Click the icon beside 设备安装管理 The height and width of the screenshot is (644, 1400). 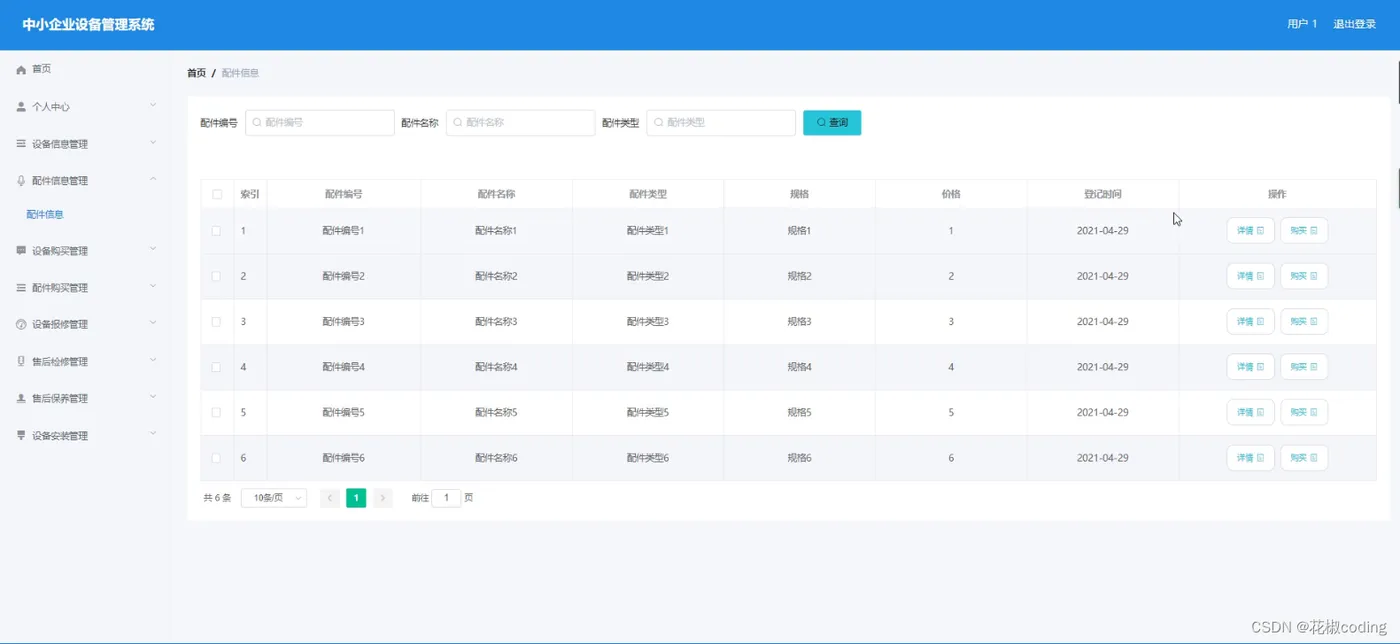21,436
